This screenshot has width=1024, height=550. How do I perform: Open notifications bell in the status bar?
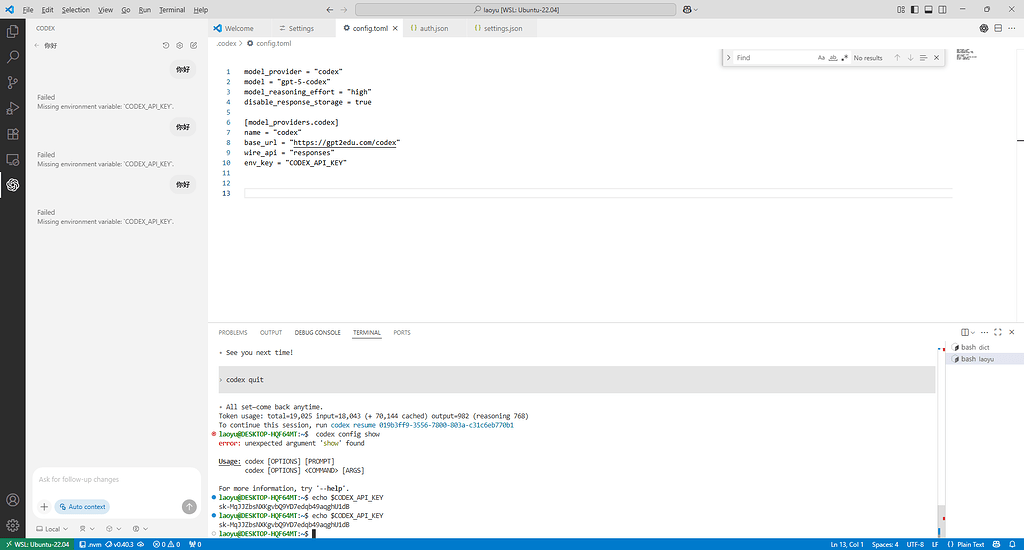[1012, 544]
